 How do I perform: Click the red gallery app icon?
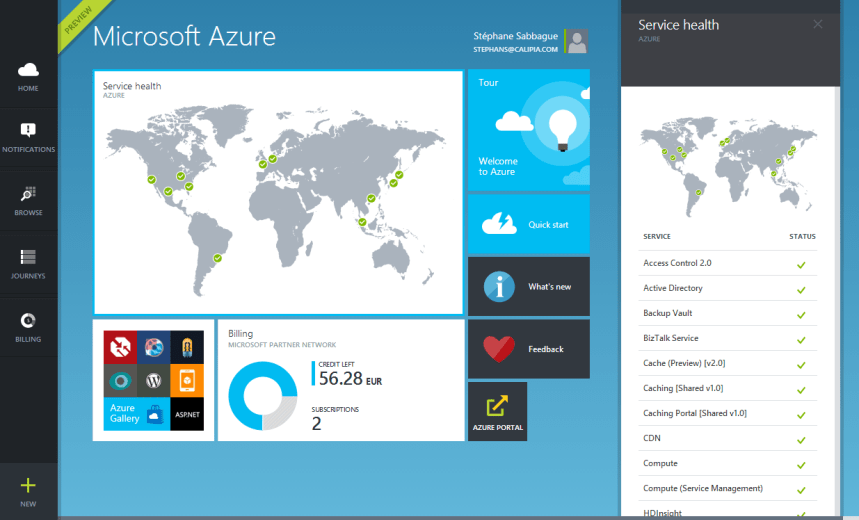(120, 347)
